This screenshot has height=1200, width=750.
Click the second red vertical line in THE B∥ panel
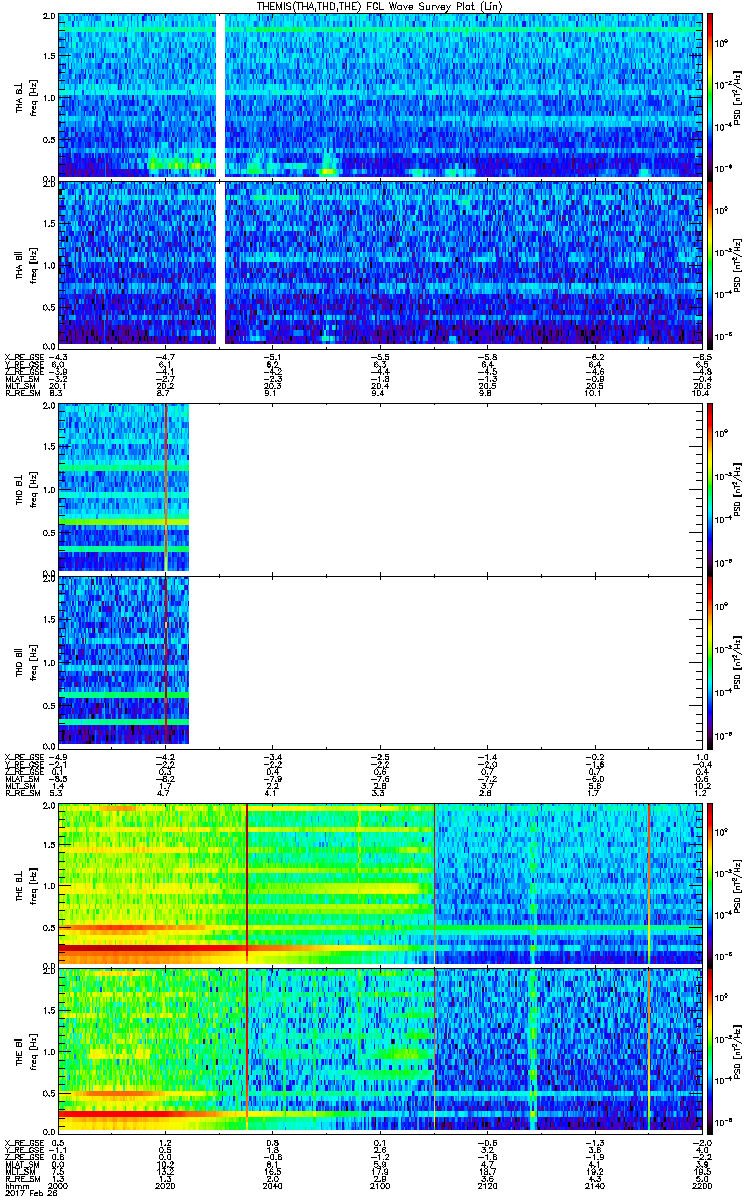pyautogui.click(x=435, y=1051)
